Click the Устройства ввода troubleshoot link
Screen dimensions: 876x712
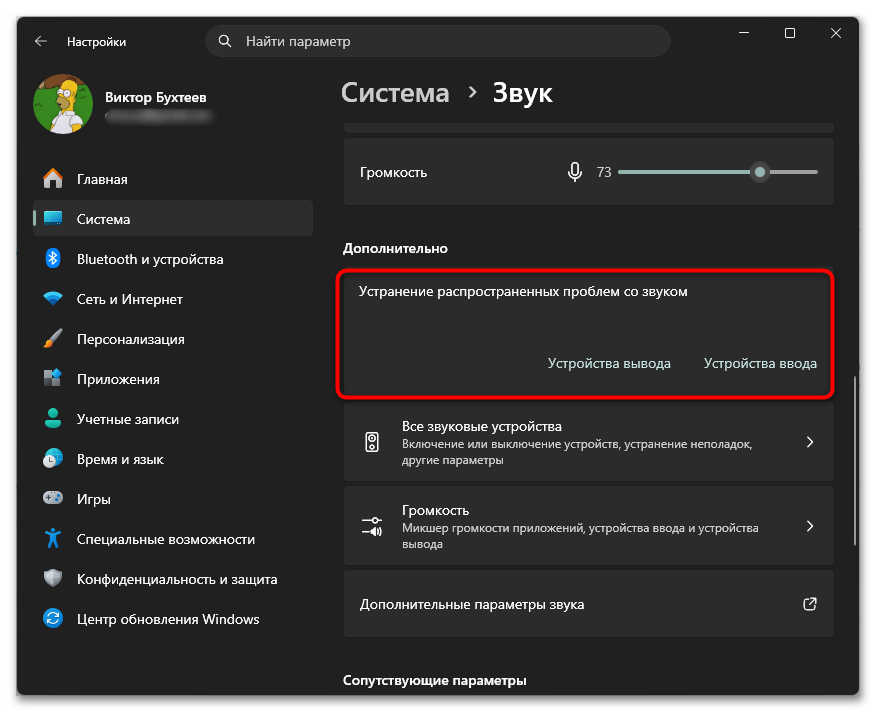[x=760, y=363]
